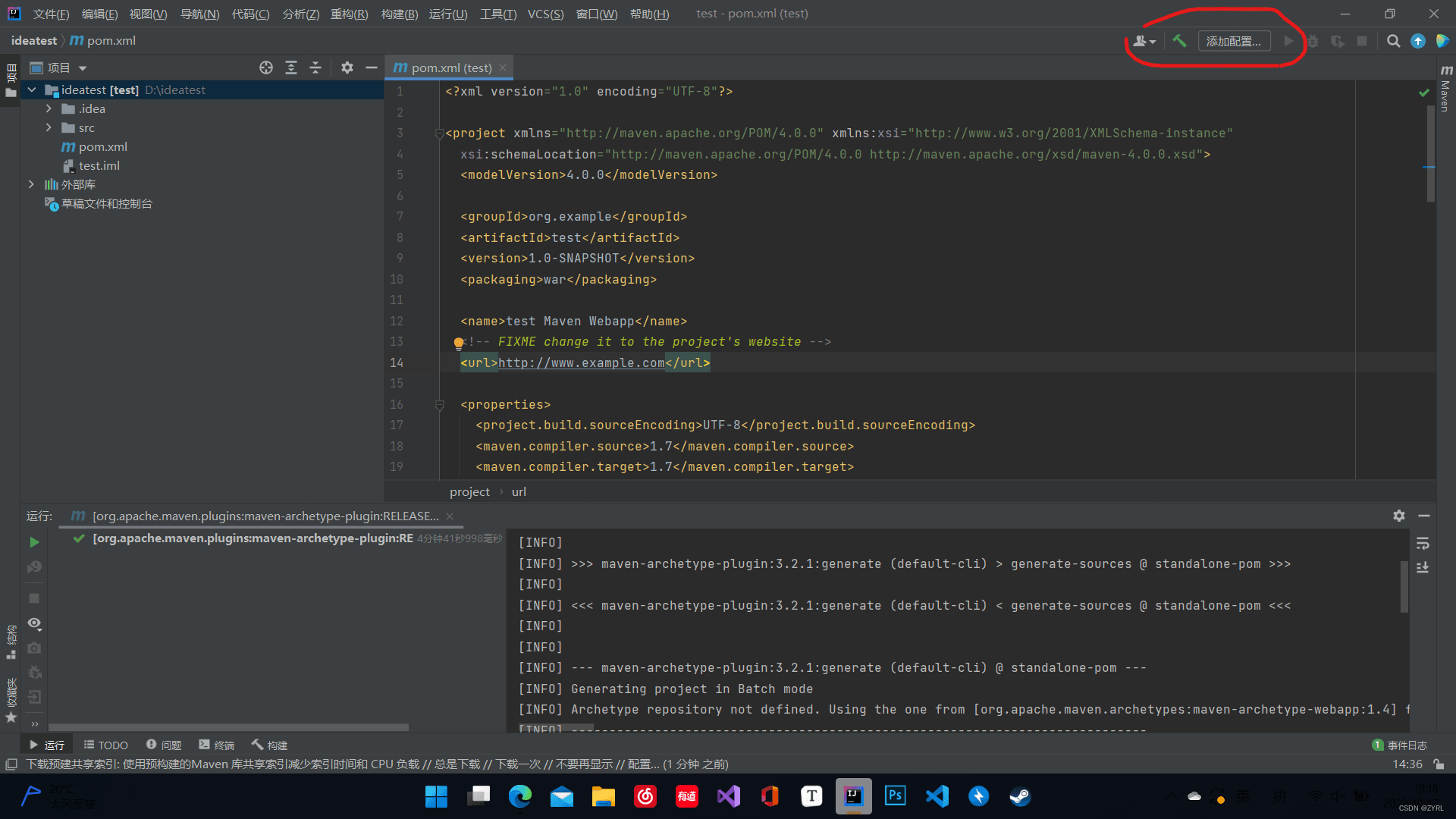Click the collapse all icon in project panel

[x=315, y=67]
